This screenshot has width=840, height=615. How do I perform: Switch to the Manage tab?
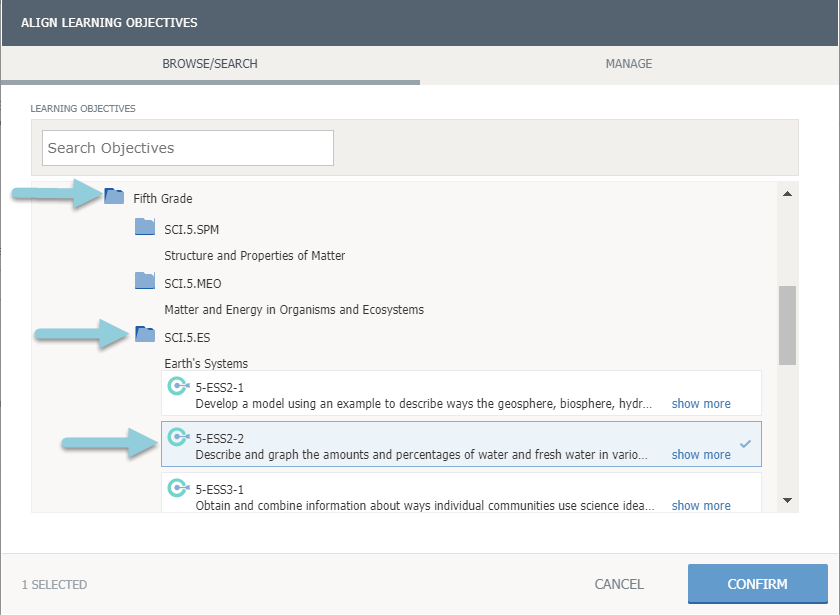[x=628, y=64]
